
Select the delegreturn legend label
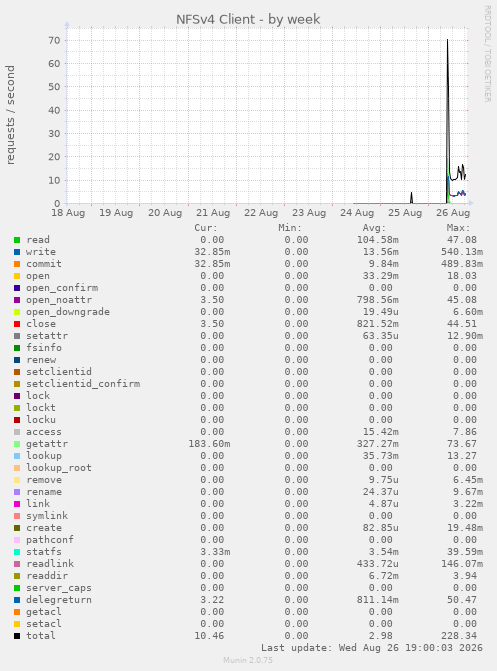(x=59, y=600)
